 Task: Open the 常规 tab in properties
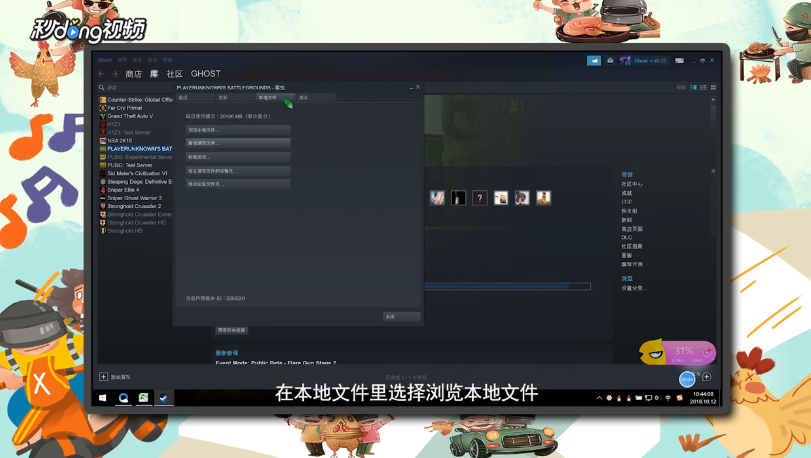pyautogui.click(x=195, y=98)
